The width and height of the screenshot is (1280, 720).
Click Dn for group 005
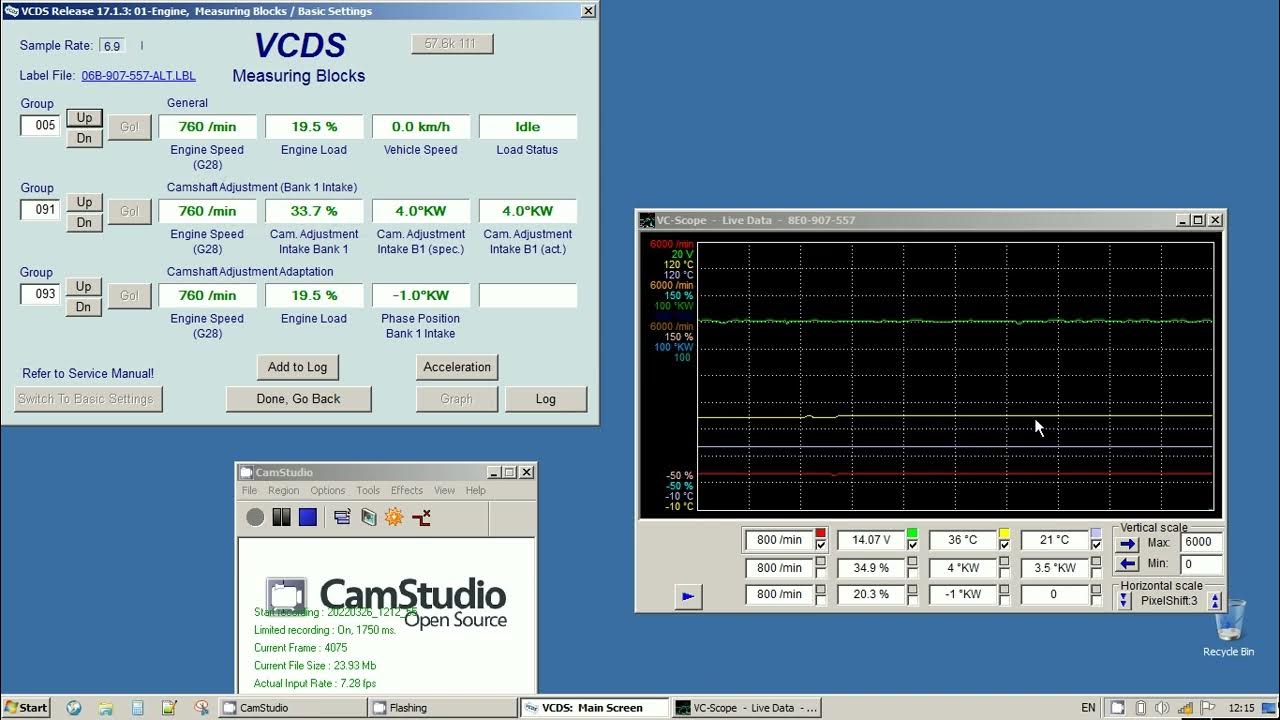coord(84,138)
